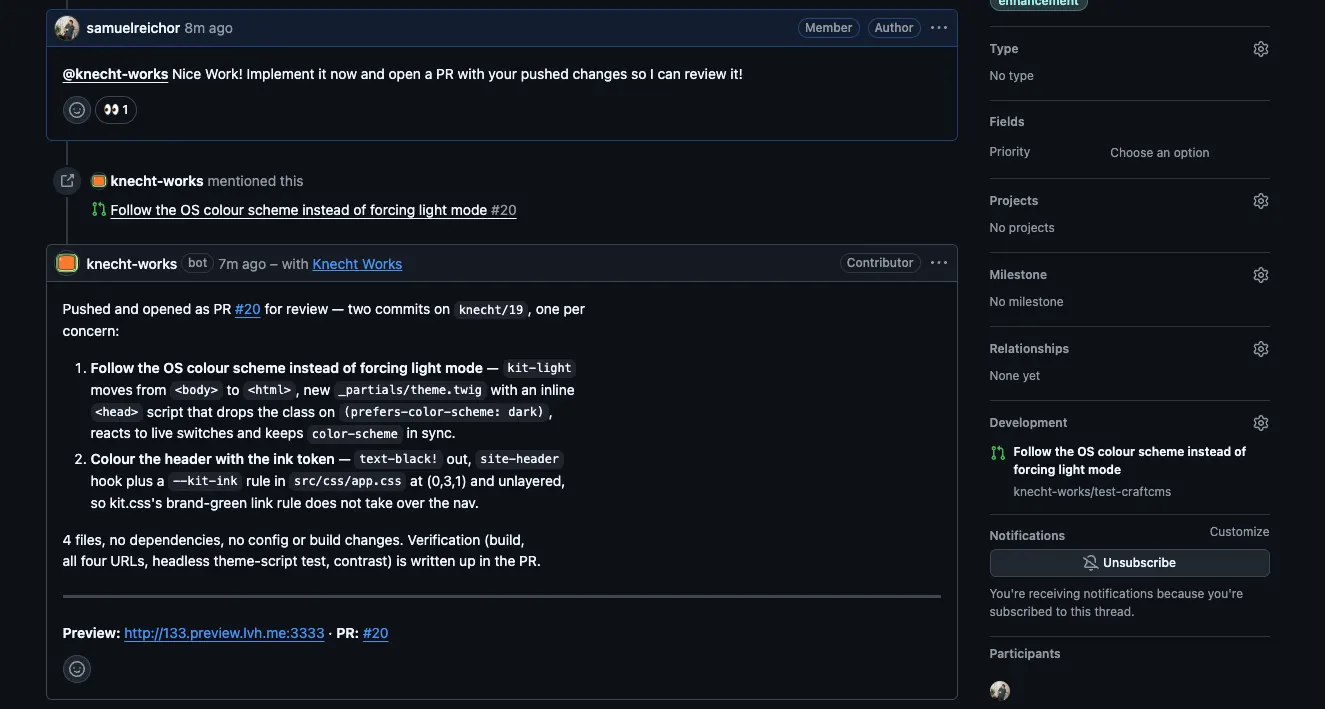Click the cross-reference icon in timeline
The image size is (1325, 709).
click(67, 181)
